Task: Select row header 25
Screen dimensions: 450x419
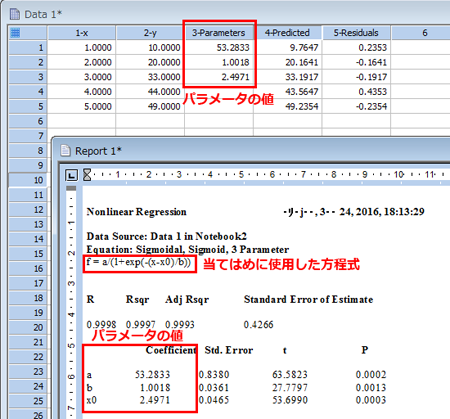Action: (x=28, y=401)
